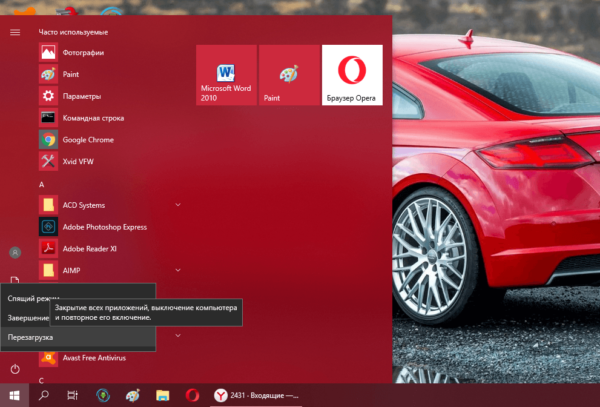Image resolution: width=600 pixels, height=407 pixels.
Task: Open Task View on taskbar
Action: click(72, 395)
